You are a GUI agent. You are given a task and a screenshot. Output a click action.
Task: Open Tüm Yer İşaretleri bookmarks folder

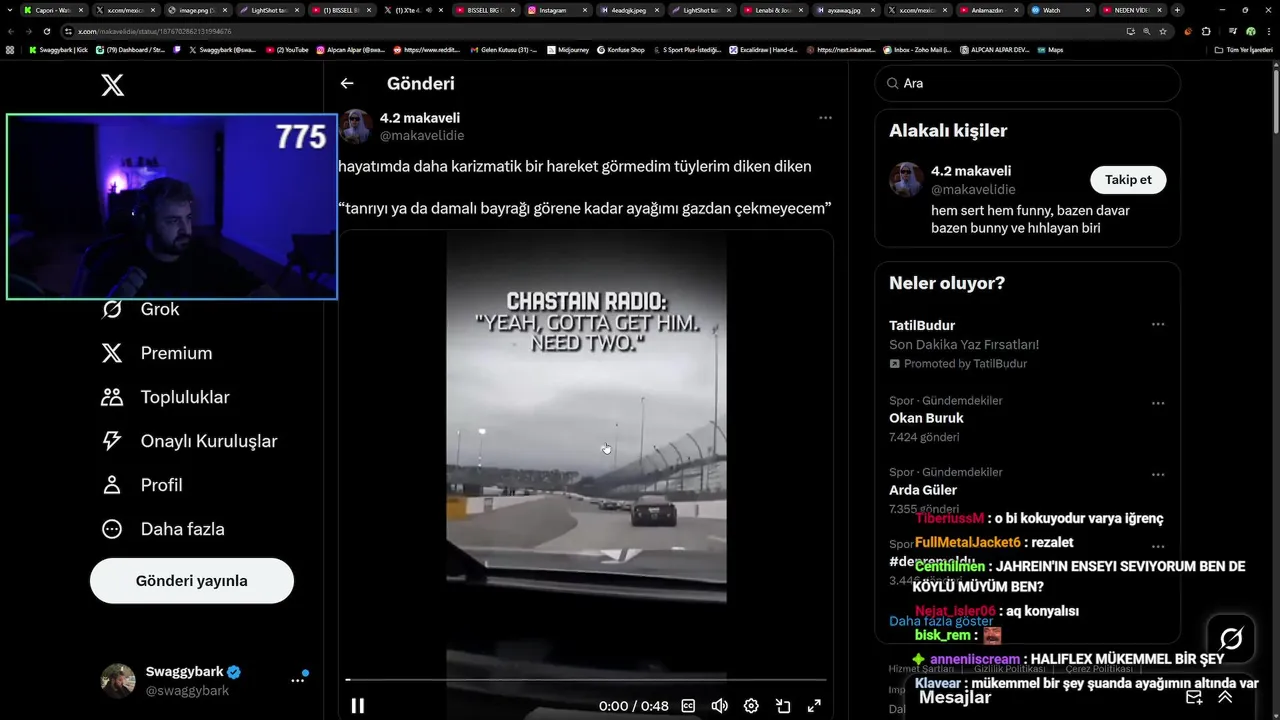[1242, 49]
